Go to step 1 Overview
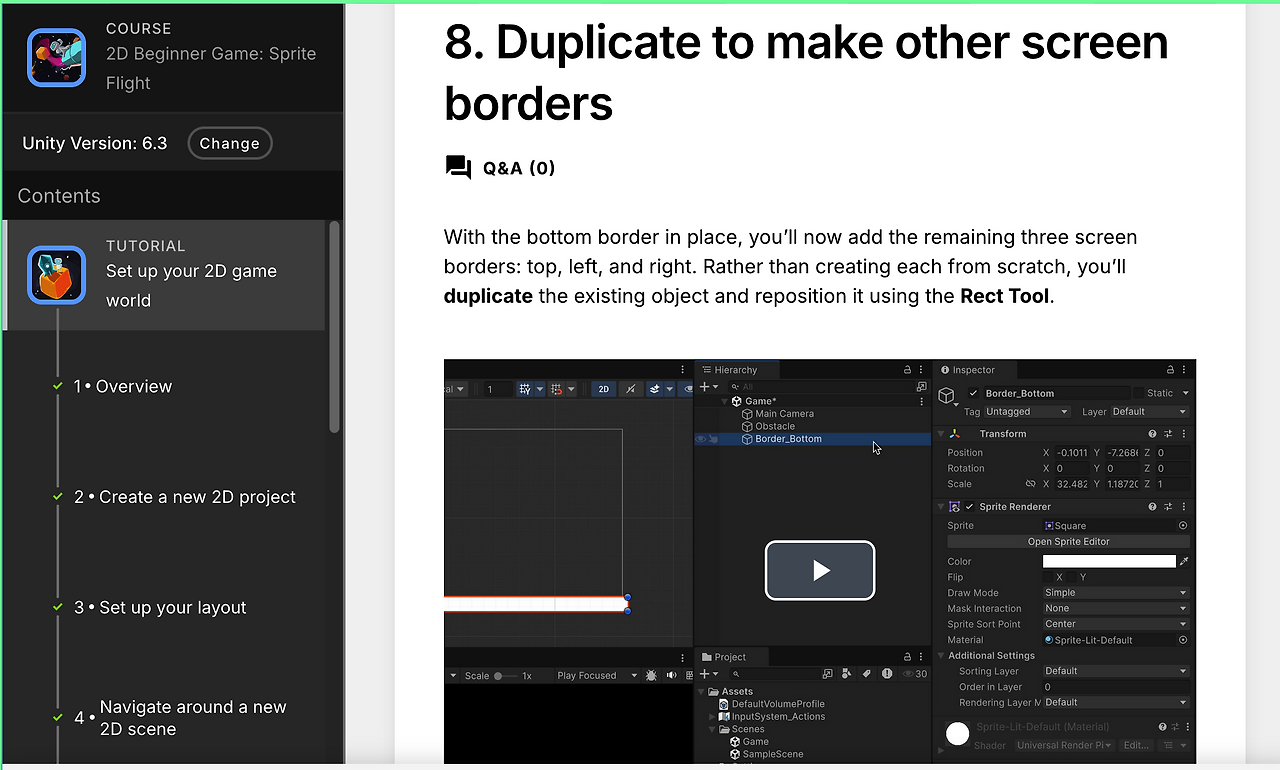 point(123,387)
